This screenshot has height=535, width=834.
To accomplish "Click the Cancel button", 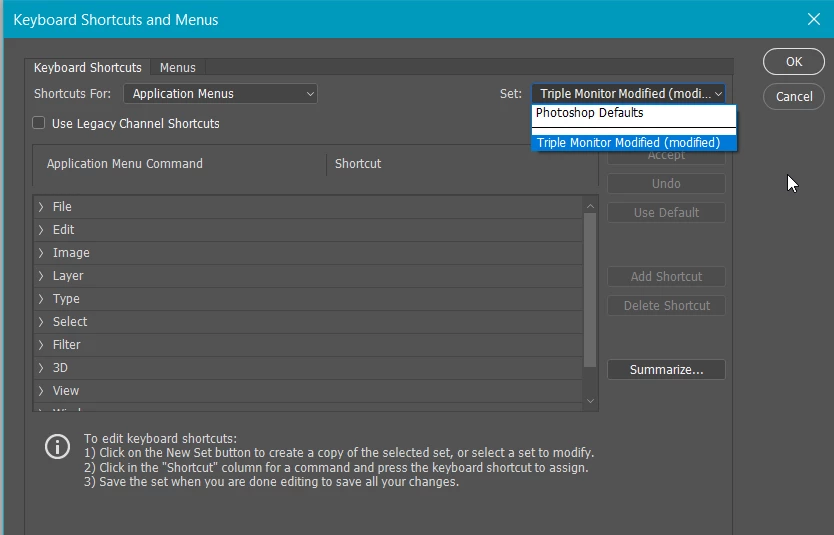I will (794, 96).
